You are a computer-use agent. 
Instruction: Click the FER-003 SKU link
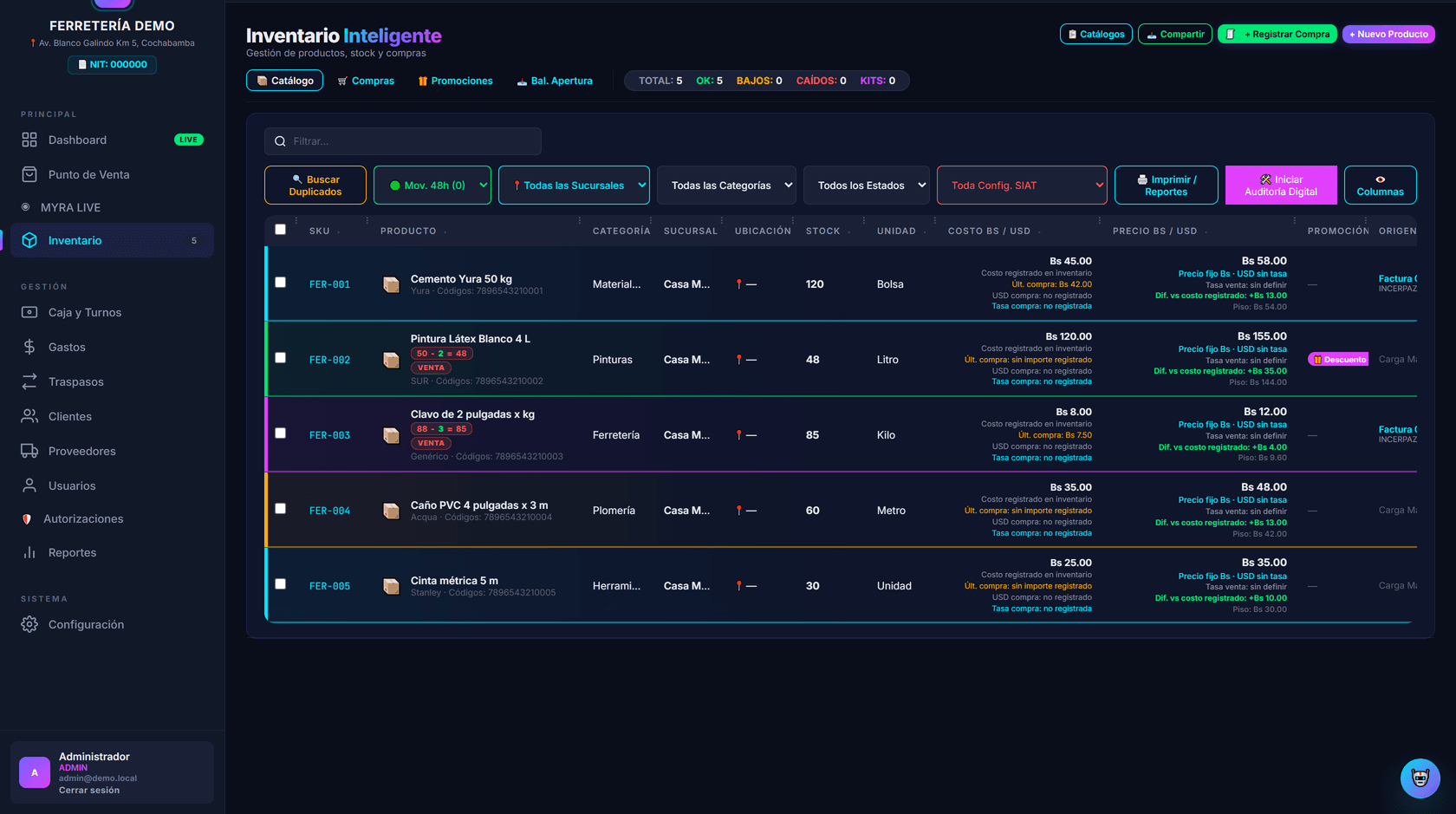point(329,435)
